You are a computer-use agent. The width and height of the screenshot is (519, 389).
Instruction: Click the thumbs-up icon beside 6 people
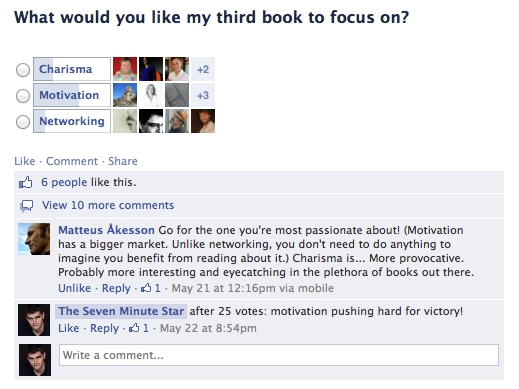pyautogui.click(x=26, y=182)
